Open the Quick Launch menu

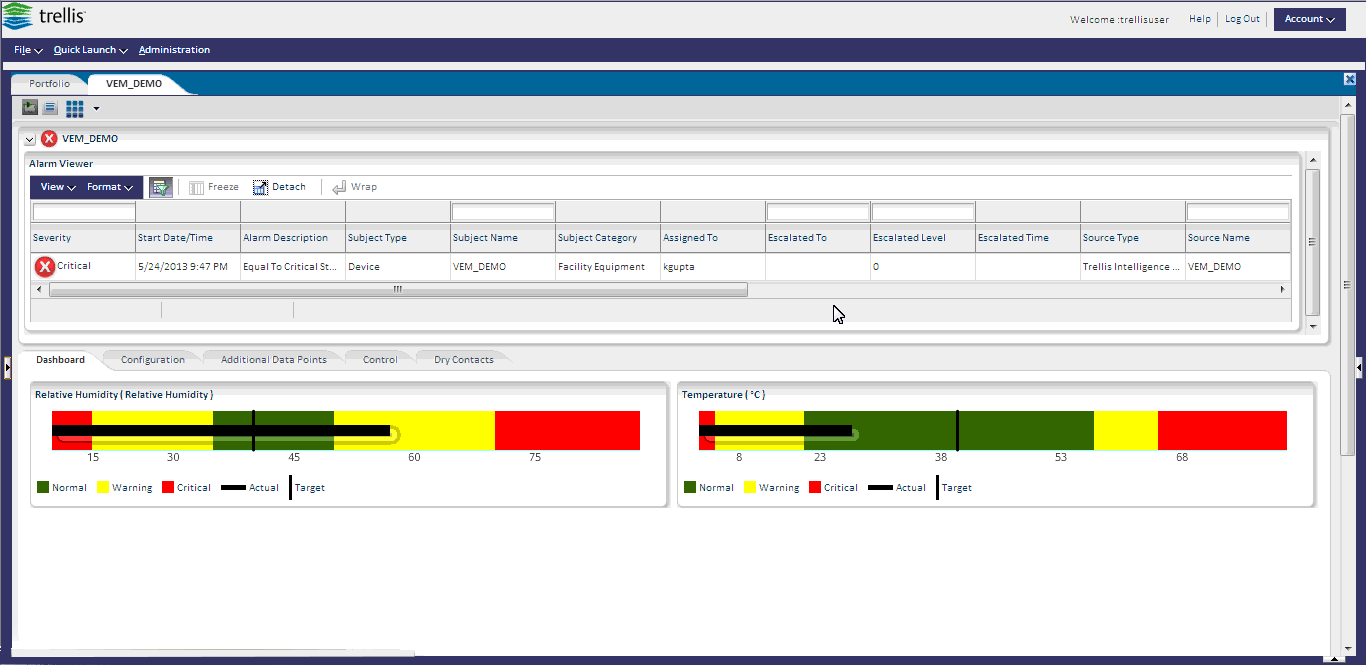91,50
